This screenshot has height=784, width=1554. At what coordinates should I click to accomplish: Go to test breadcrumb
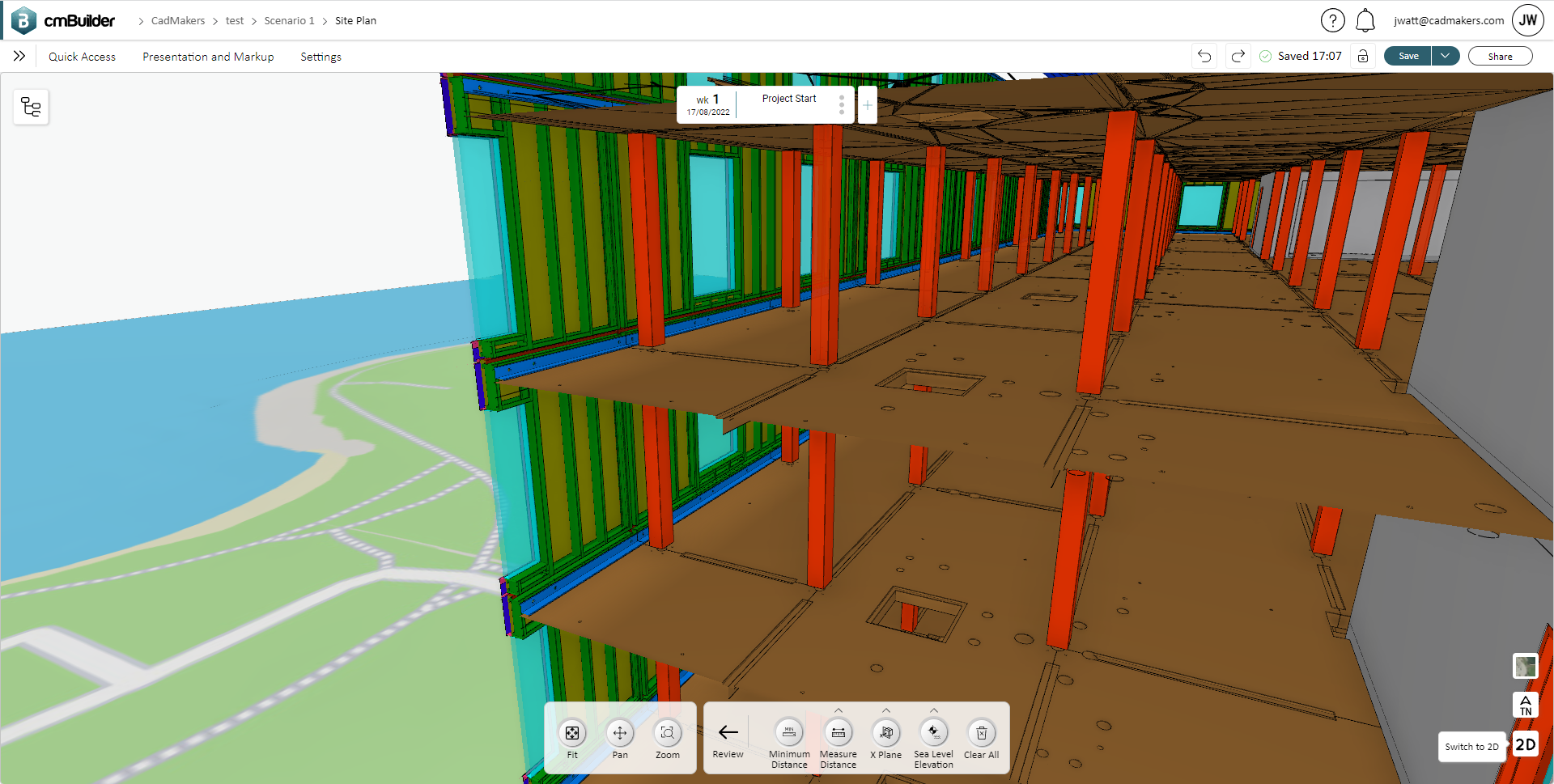[235, 20]
